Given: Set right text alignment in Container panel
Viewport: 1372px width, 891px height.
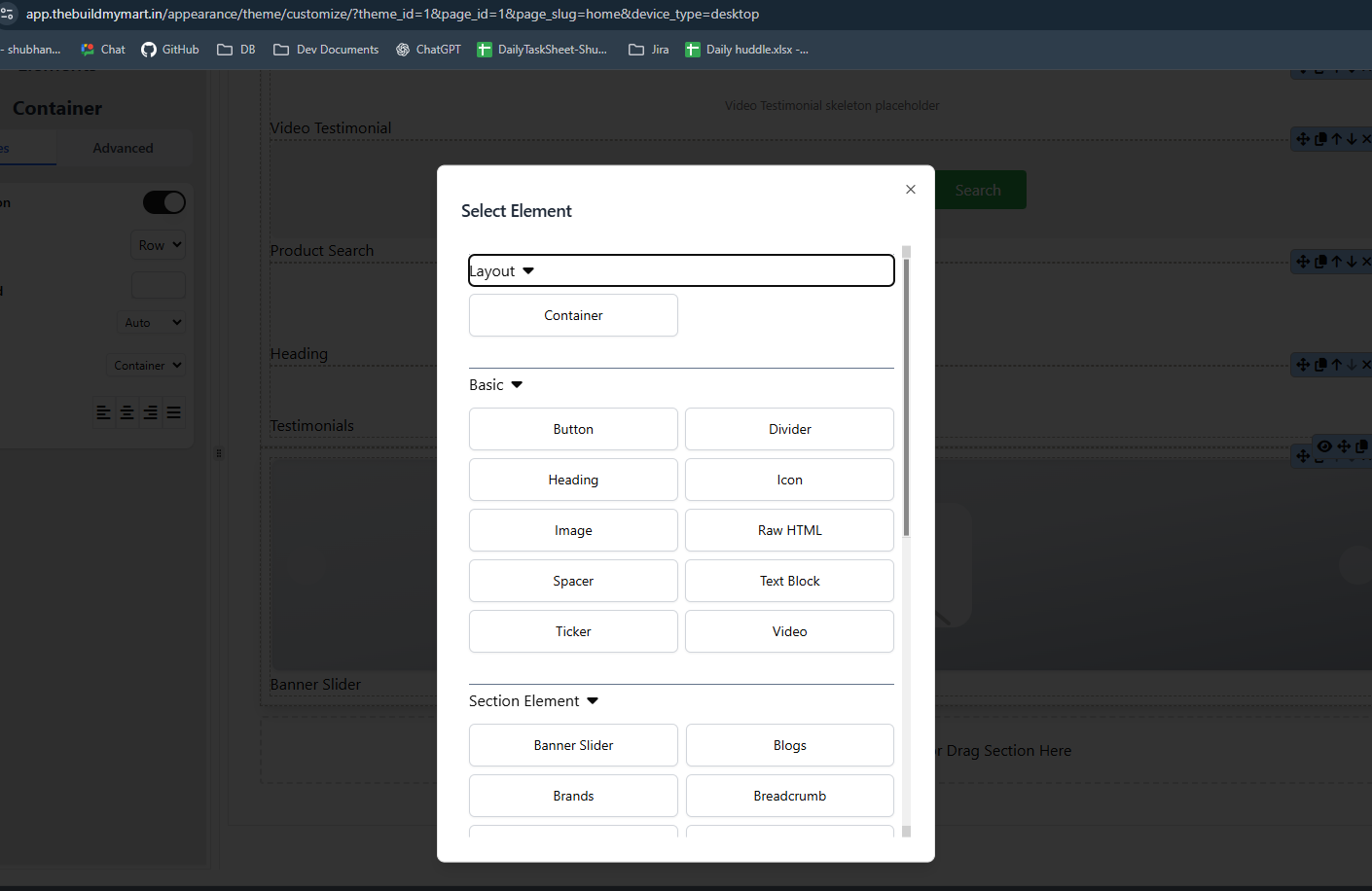Looking at the screenshot, I should (x=150, y=412).
